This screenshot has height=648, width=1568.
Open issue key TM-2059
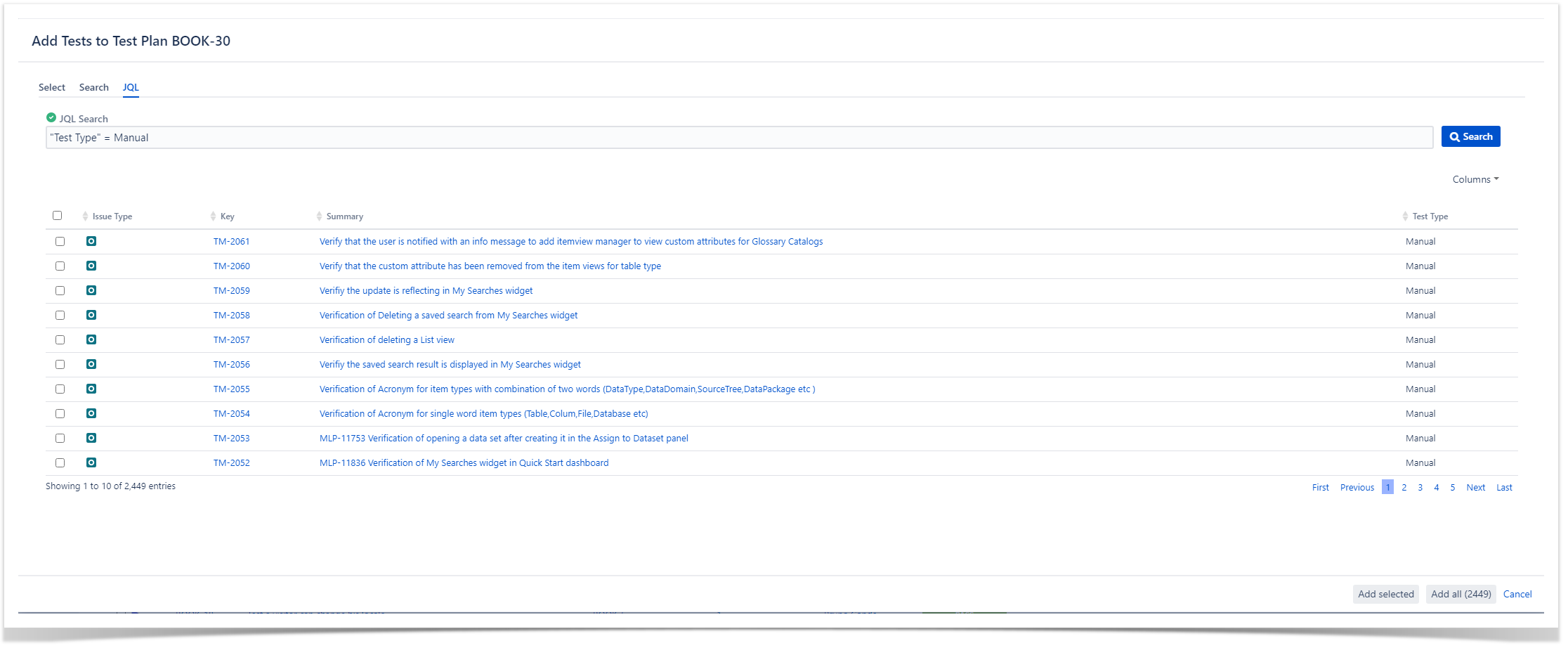(232, 290)
